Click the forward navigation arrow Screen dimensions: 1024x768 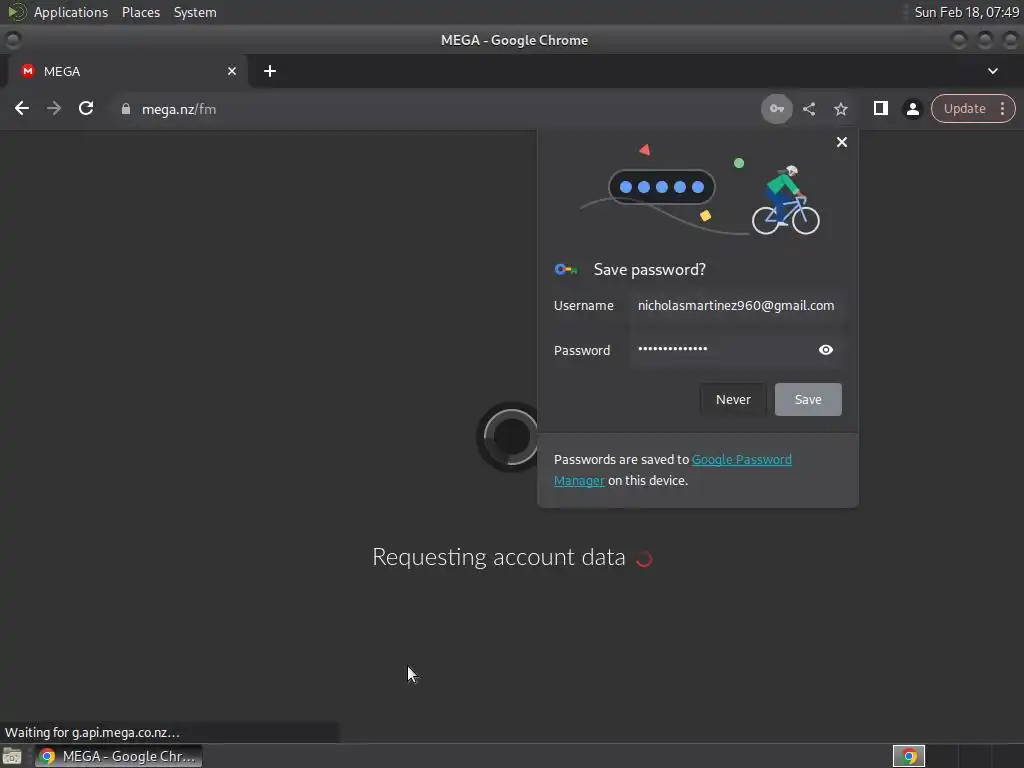(x=54, y=108)
